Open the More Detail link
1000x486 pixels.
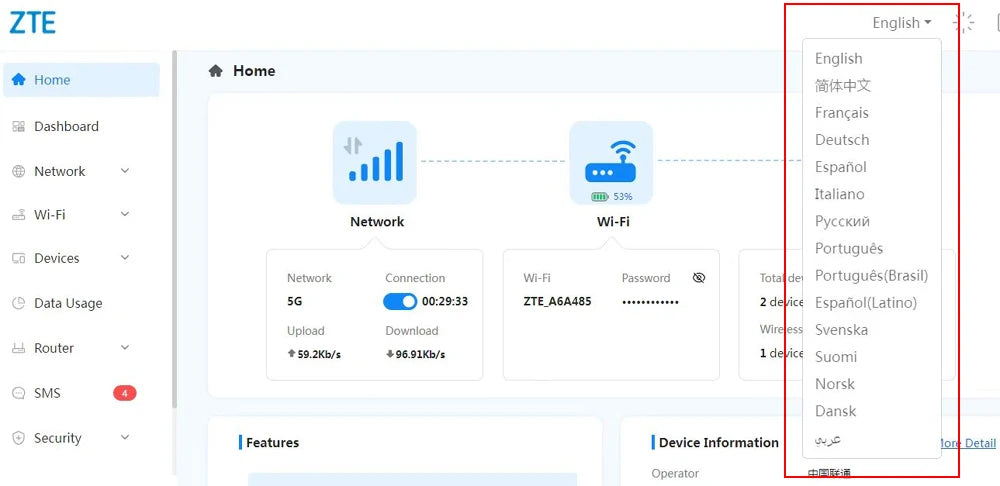pos(967,443)
